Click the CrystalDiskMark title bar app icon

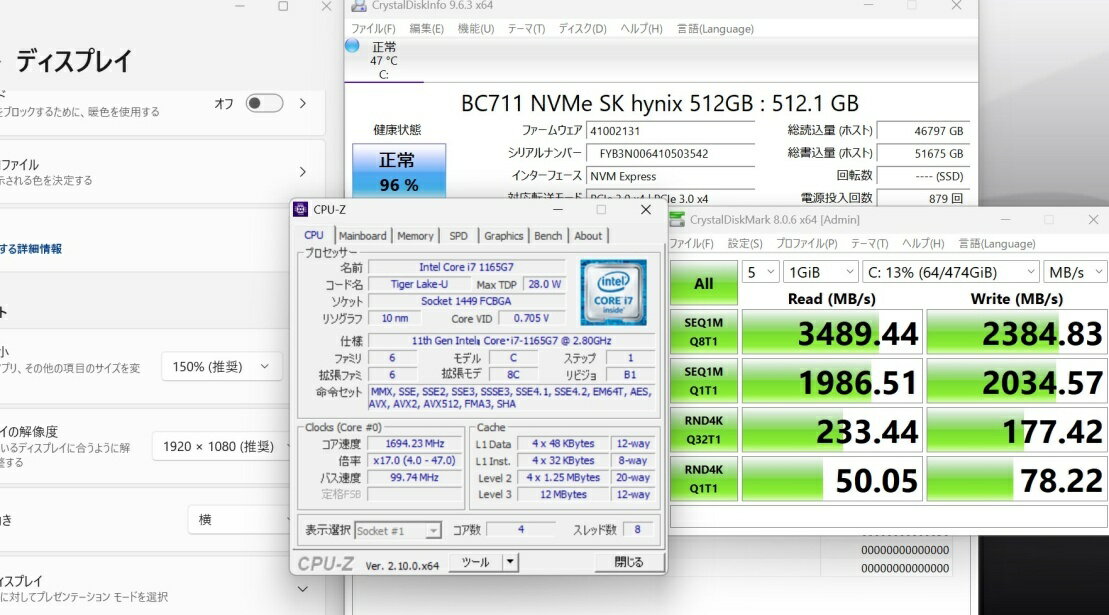(677, 219)
